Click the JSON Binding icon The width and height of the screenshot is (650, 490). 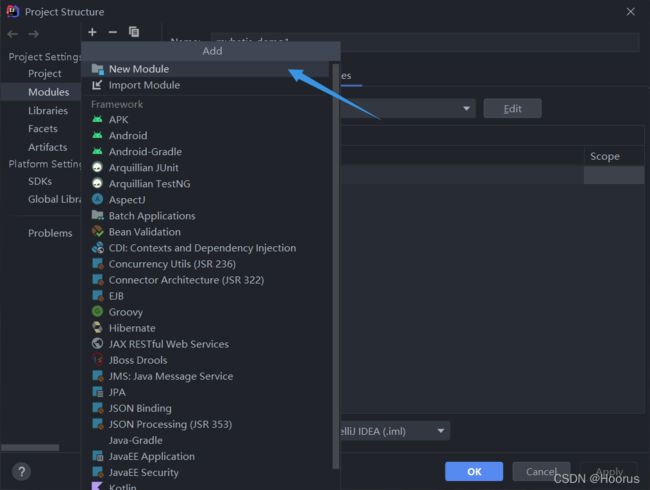click(x=97, y=408)
